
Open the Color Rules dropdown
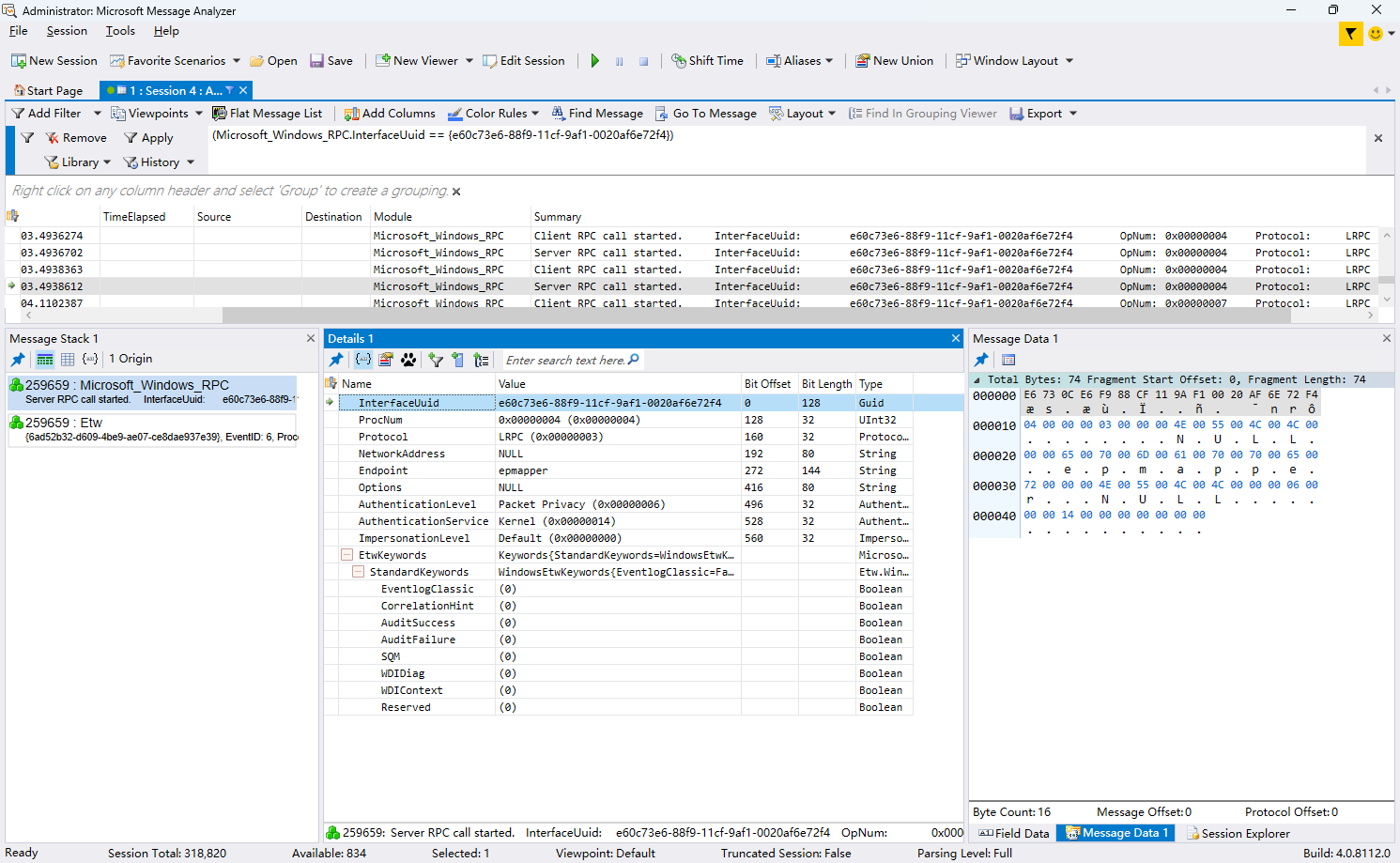coord(535,114)
